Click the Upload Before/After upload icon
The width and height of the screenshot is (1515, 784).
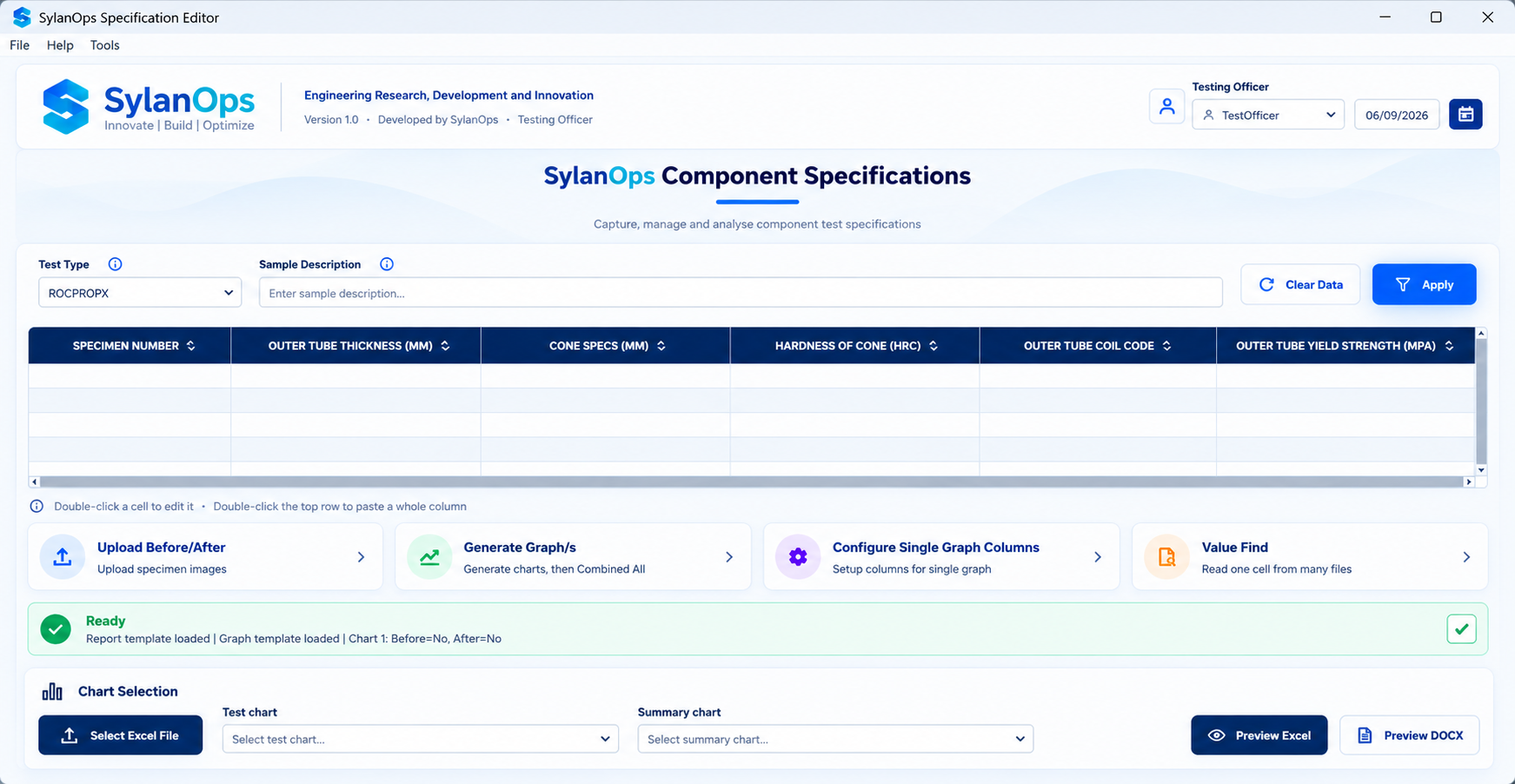click(63, 557)
